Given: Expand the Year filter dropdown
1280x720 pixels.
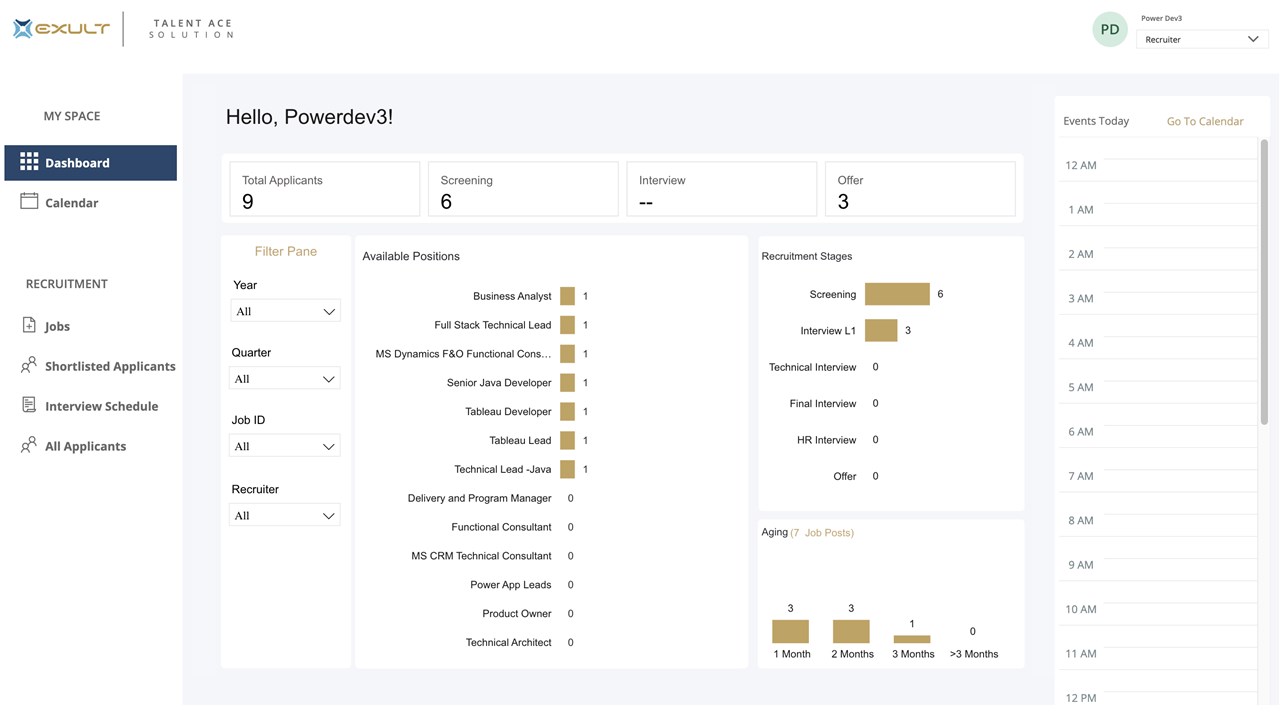Looking at the screenshot, I should click(285, 311).
